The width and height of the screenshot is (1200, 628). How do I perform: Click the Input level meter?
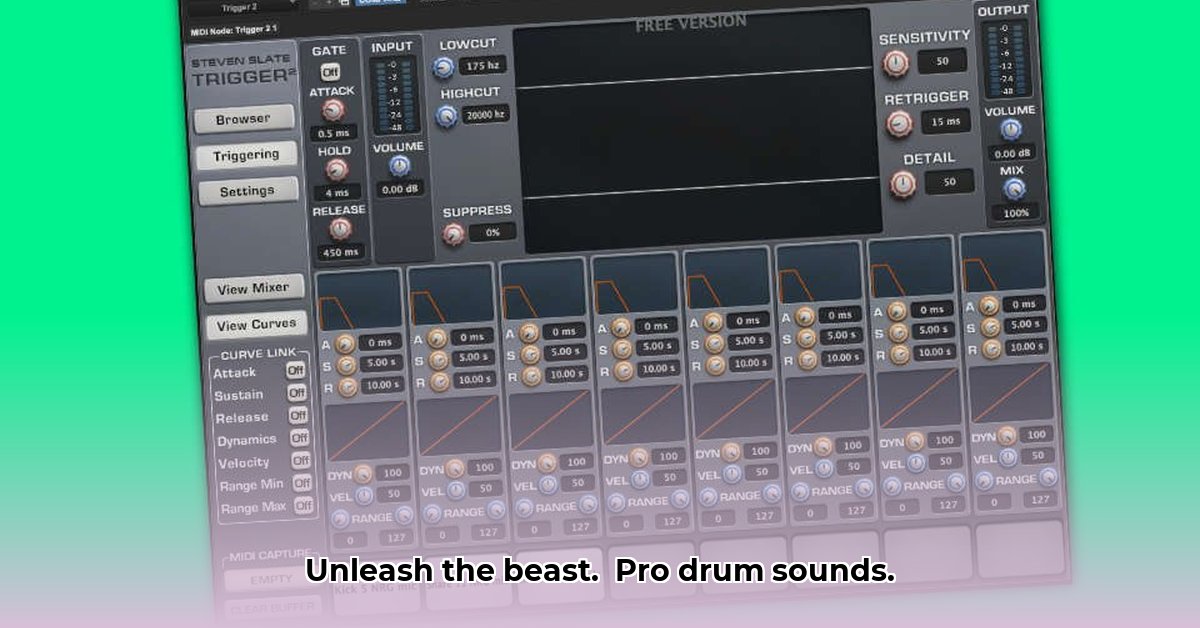(397, 97)
